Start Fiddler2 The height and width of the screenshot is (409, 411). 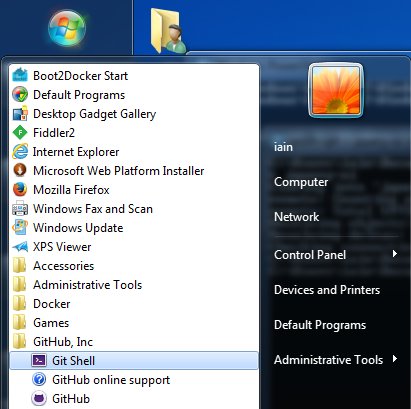[54, 133]
